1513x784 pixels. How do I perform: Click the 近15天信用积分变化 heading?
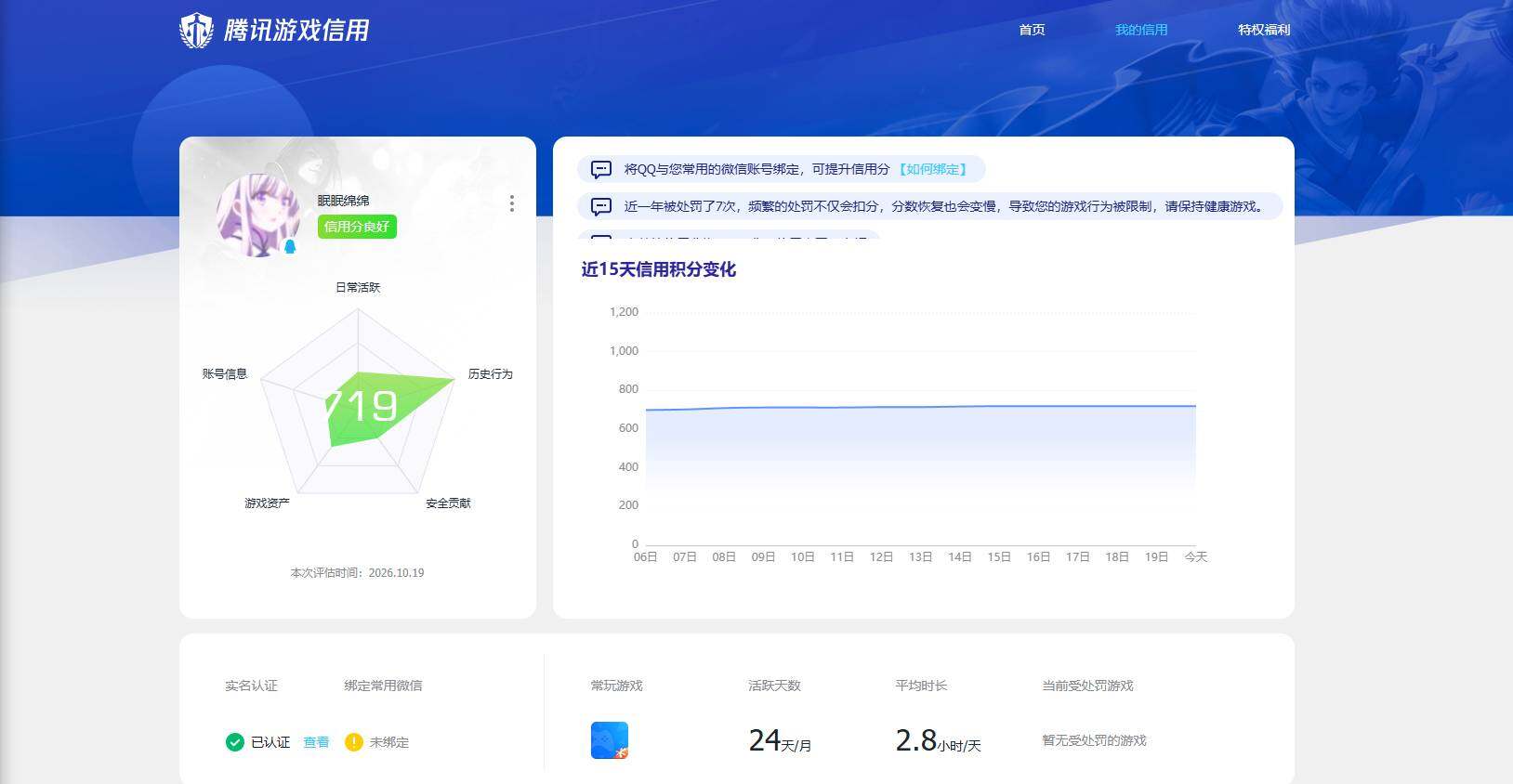[x=659, y=269]
